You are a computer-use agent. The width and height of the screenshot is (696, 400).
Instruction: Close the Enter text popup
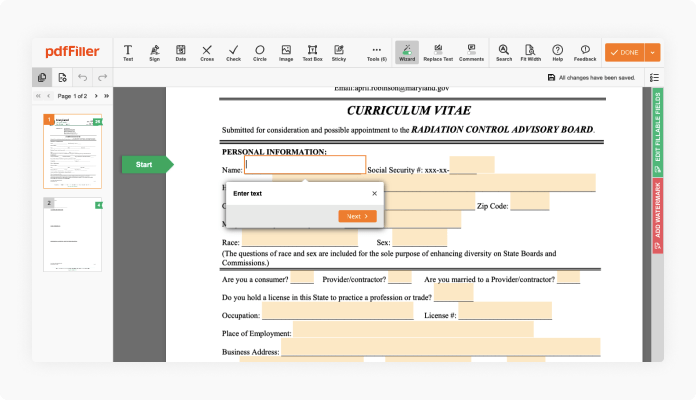(375, 193)
